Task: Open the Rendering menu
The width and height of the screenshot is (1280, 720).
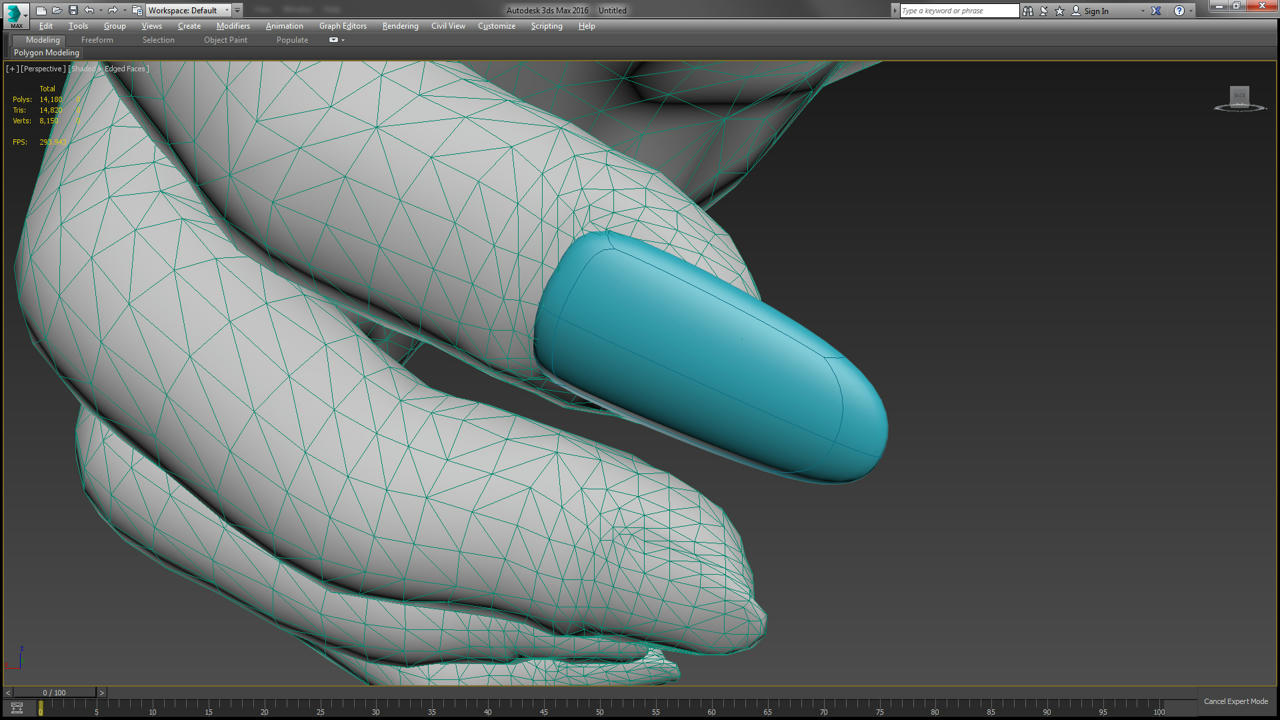Action: pyautogui.click(x=400, y=26)
